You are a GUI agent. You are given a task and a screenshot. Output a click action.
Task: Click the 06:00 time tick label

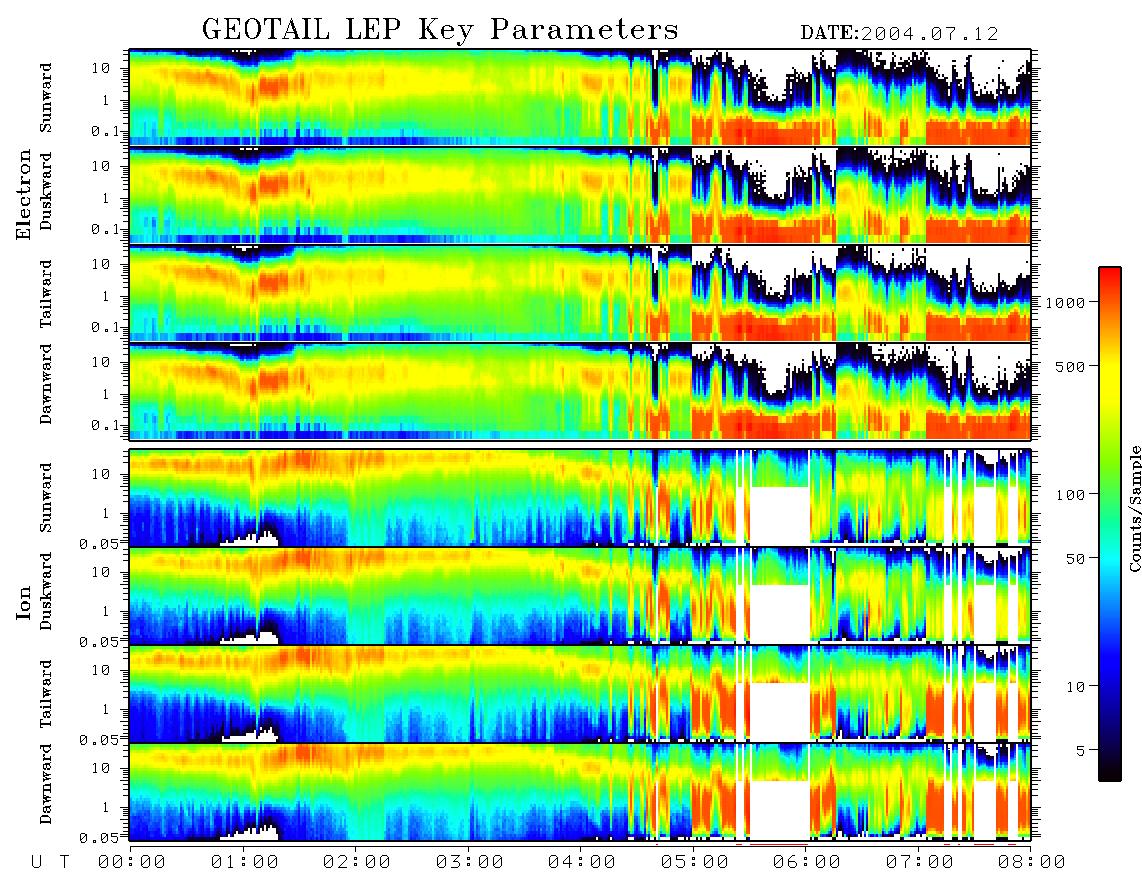tap(807, 862)
